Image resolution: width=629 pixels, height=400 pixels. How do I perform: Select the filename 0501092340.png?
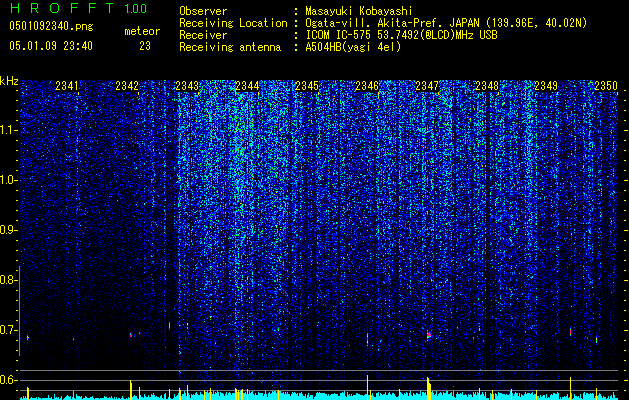pos(51,26)
